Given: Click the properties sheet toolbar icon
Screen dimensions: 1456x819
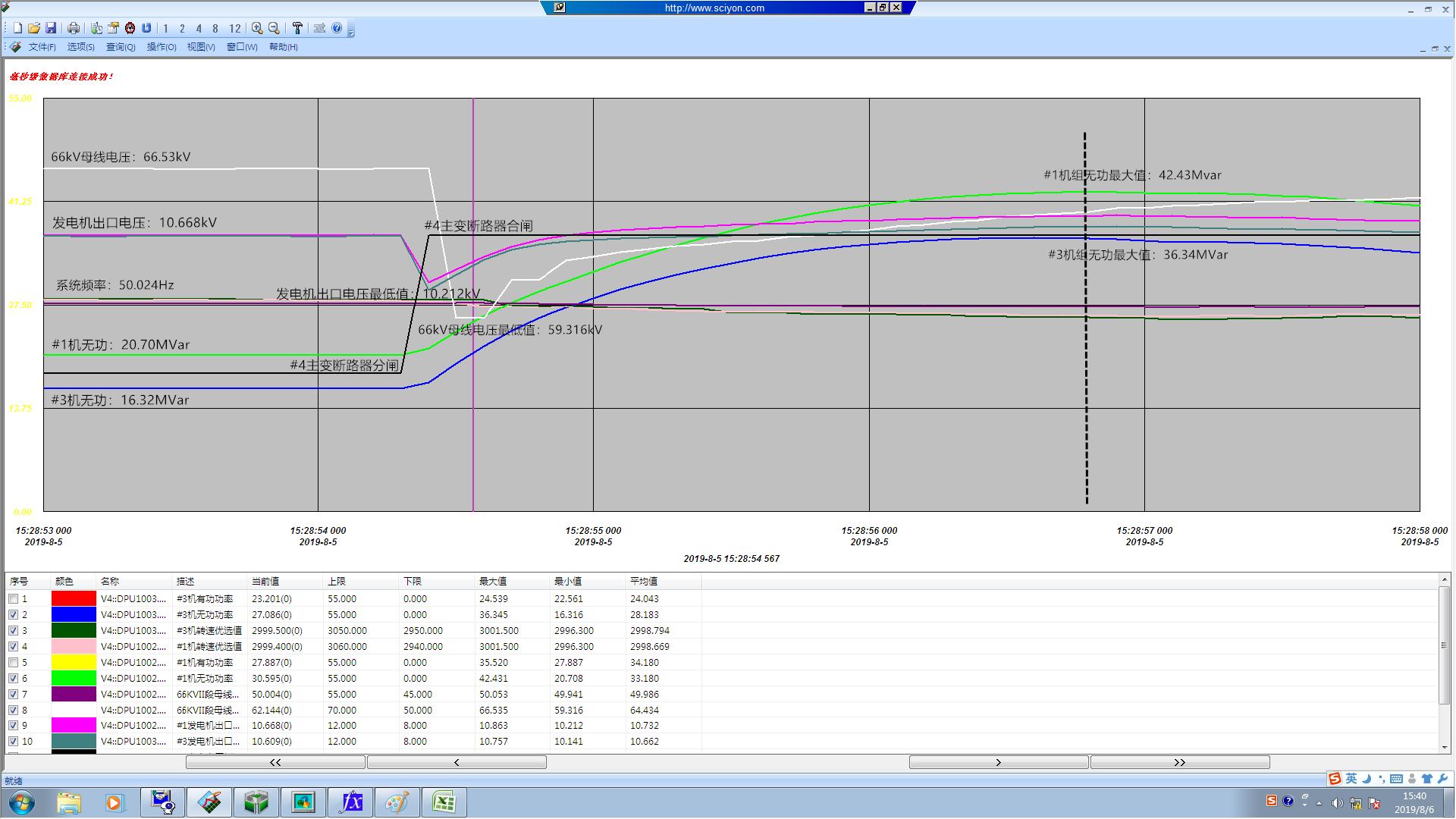Looking at the screenshot, I should (113, 28).
